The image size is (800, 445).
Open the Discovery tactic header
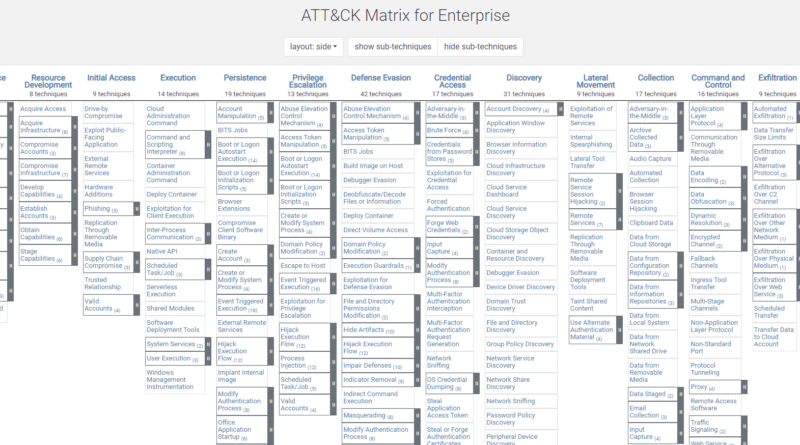(x=524, y=78)
